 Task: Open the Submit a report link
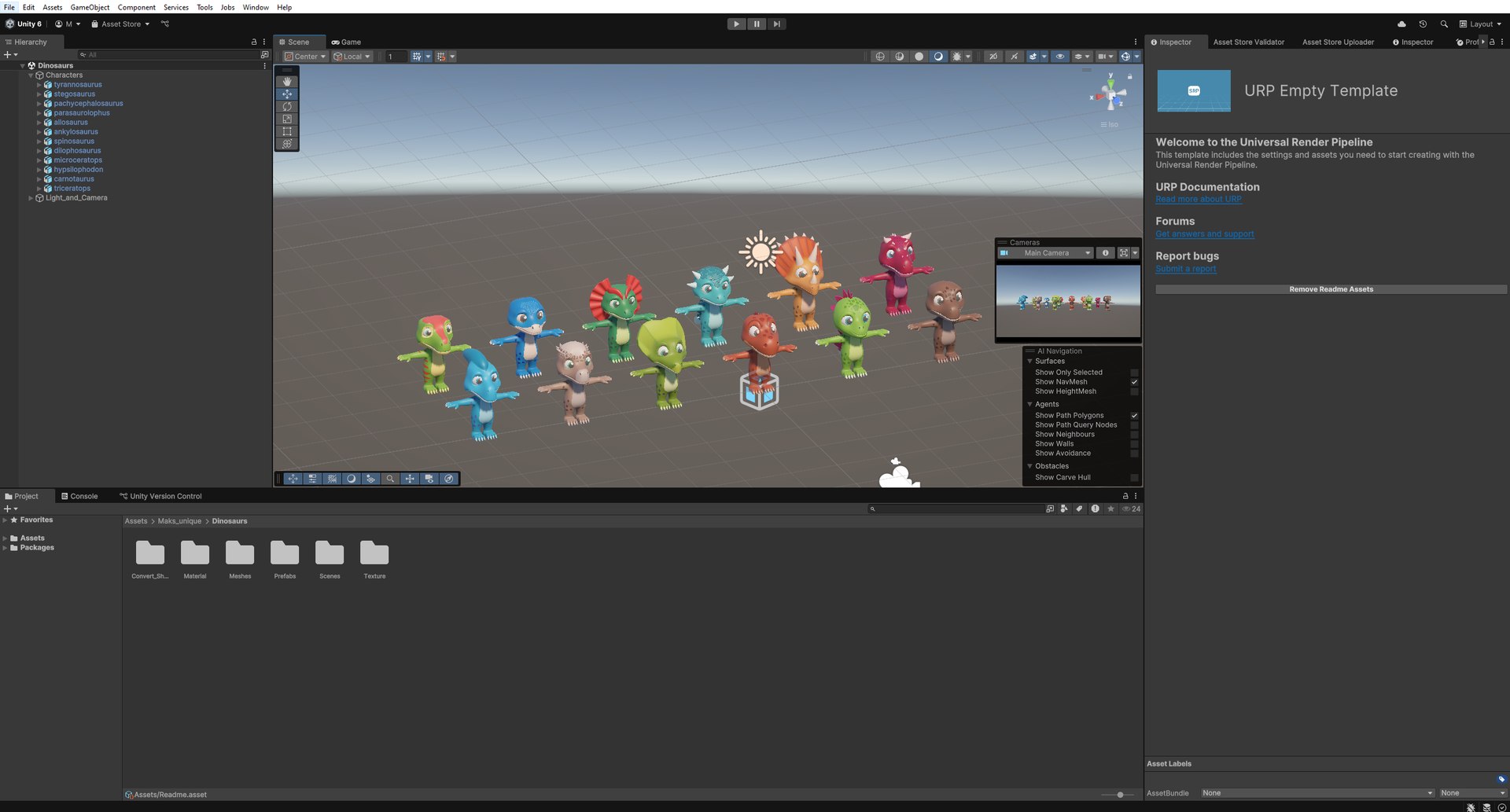point(1186,269)
